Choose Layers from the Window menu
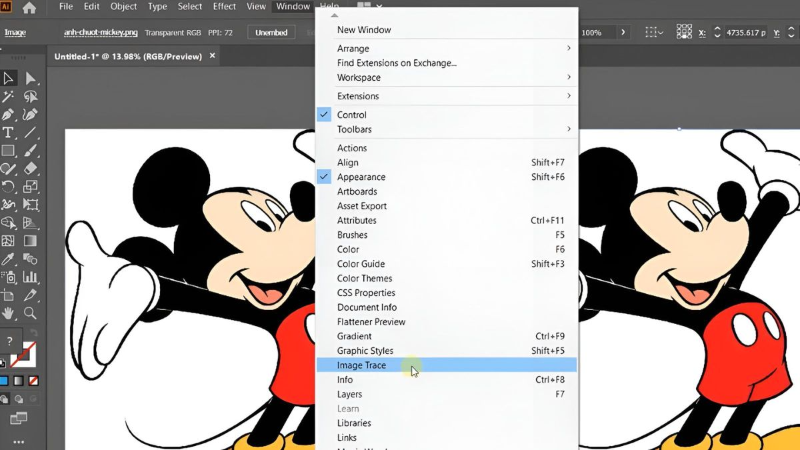Image resolution: width=800 pixels, height=450 pixels. (x=447, y=394)
